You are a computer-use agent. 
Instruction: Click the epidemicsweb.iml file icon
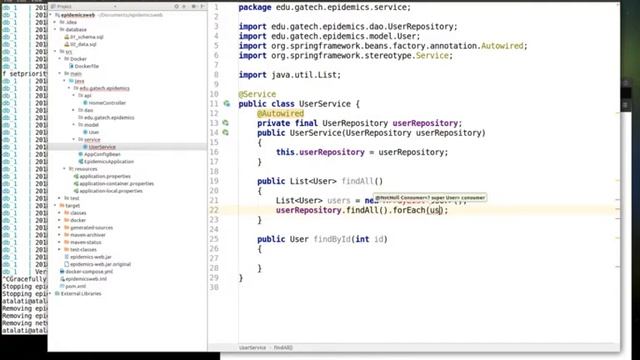pyautogui.click(x=62, y=279)
